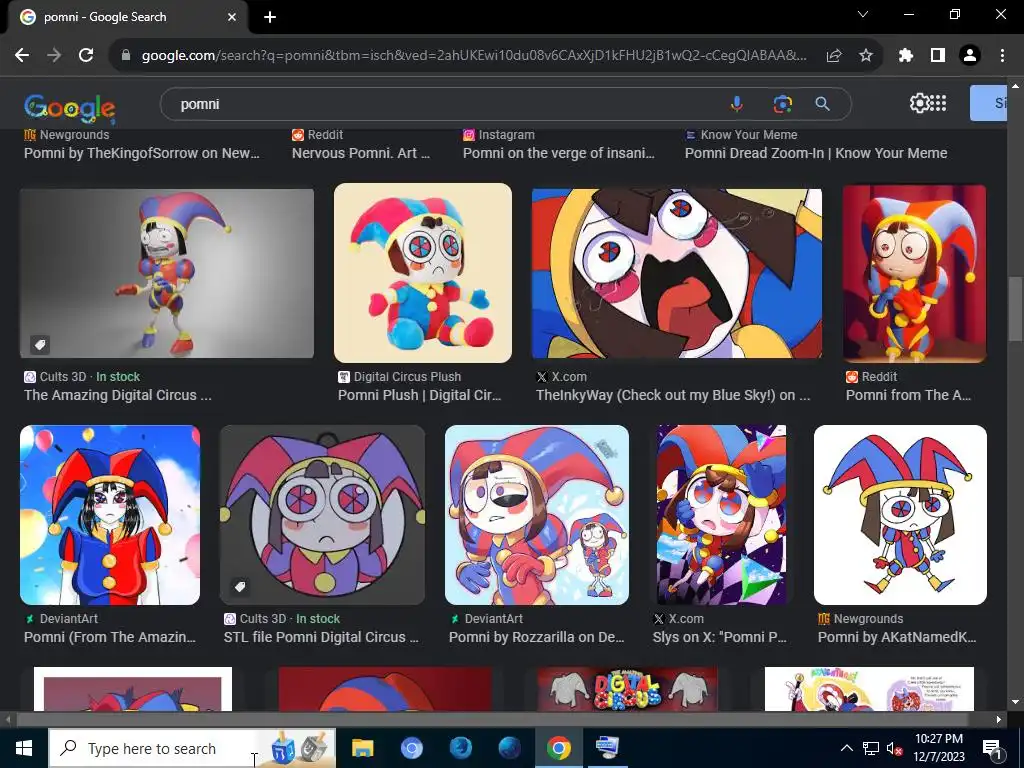
Task: Open the Cults 3D grey Pomni model thumbnail
Action: [x=167, y=274]
